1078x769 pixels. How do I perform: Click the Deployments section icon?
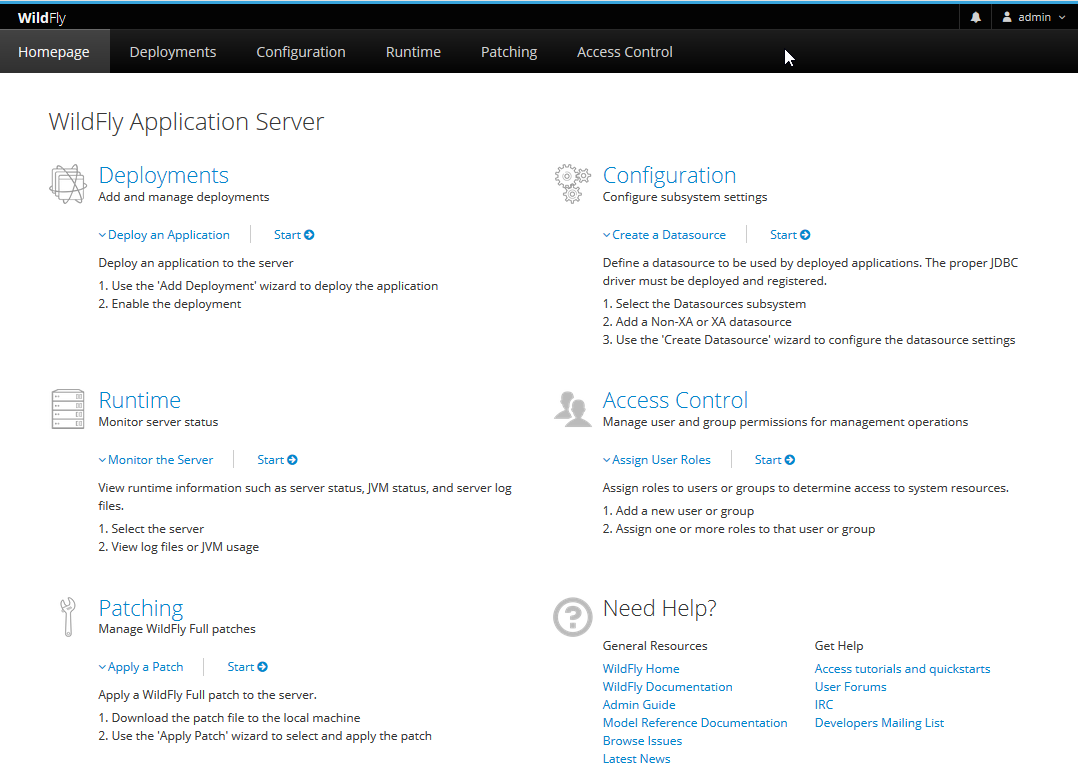[x=67, y=185]
